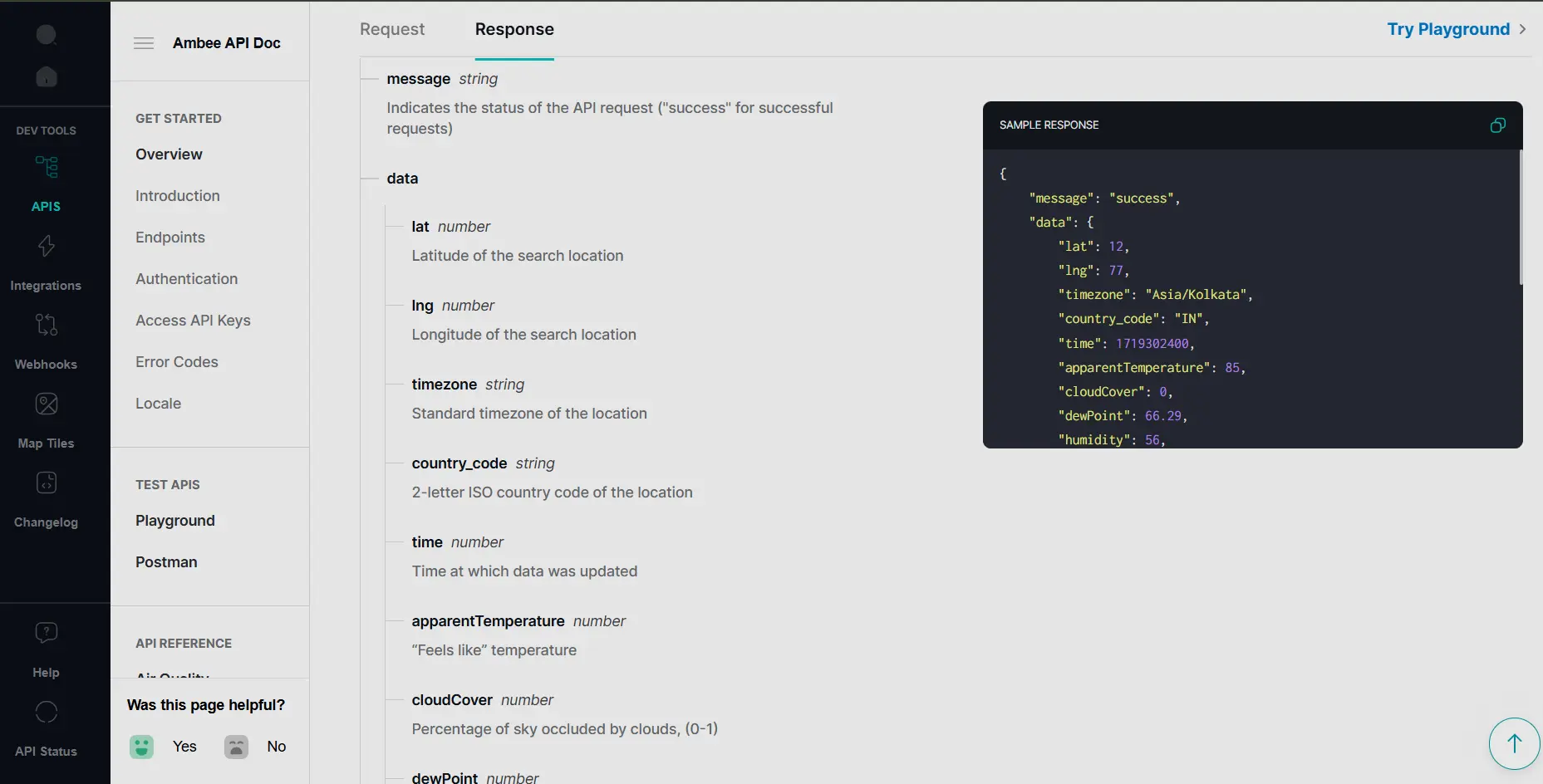This screenshot has width=1543, height=784.
Task: Check API Status via sidebar icon
Action: [x=46, y=713]
